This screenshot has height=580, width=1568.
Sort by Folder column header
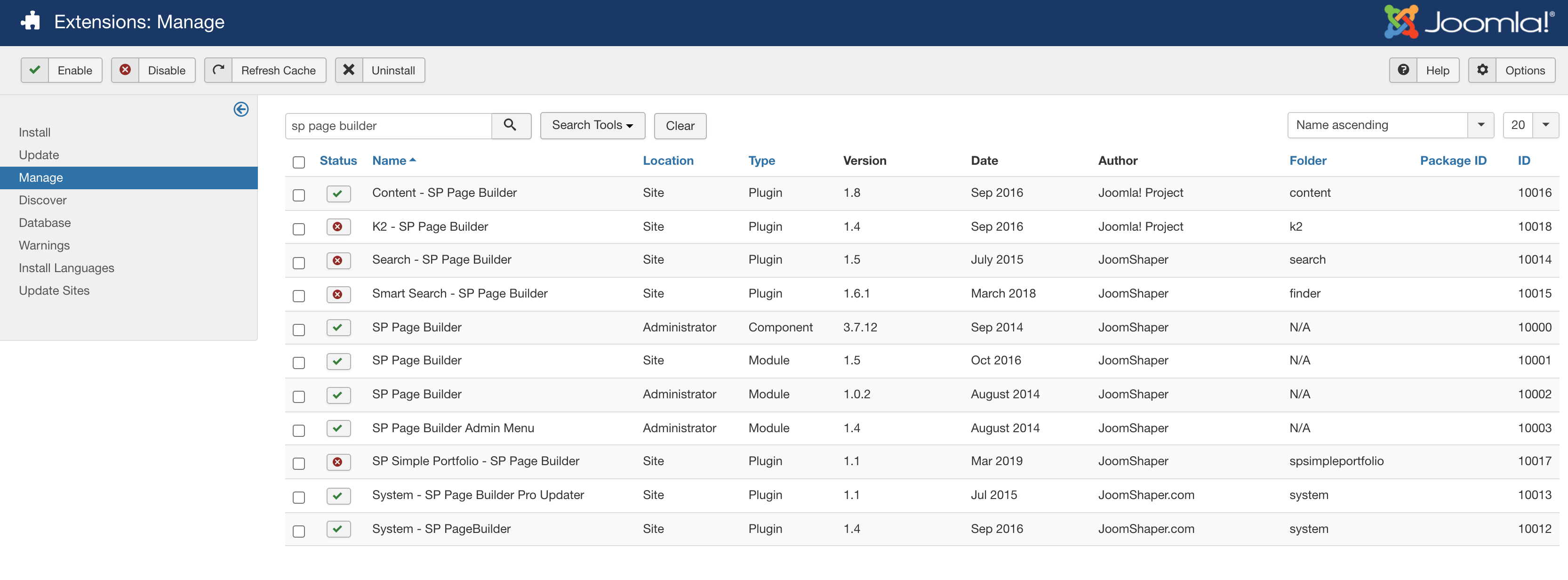1307,160
